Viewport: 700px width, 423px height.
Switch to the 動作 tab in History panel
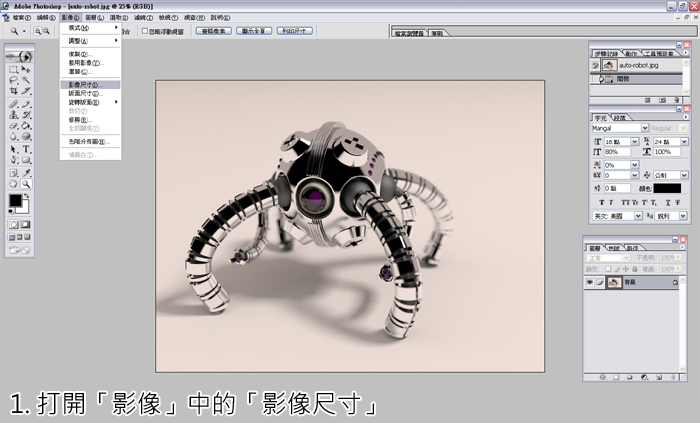coord(631,54)
